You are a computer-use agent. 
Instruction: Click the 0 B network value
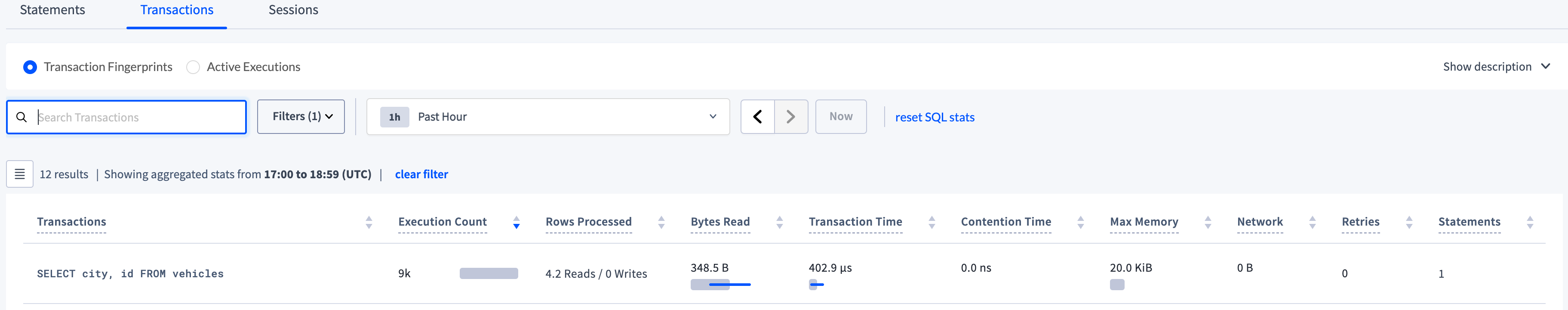1245,267
